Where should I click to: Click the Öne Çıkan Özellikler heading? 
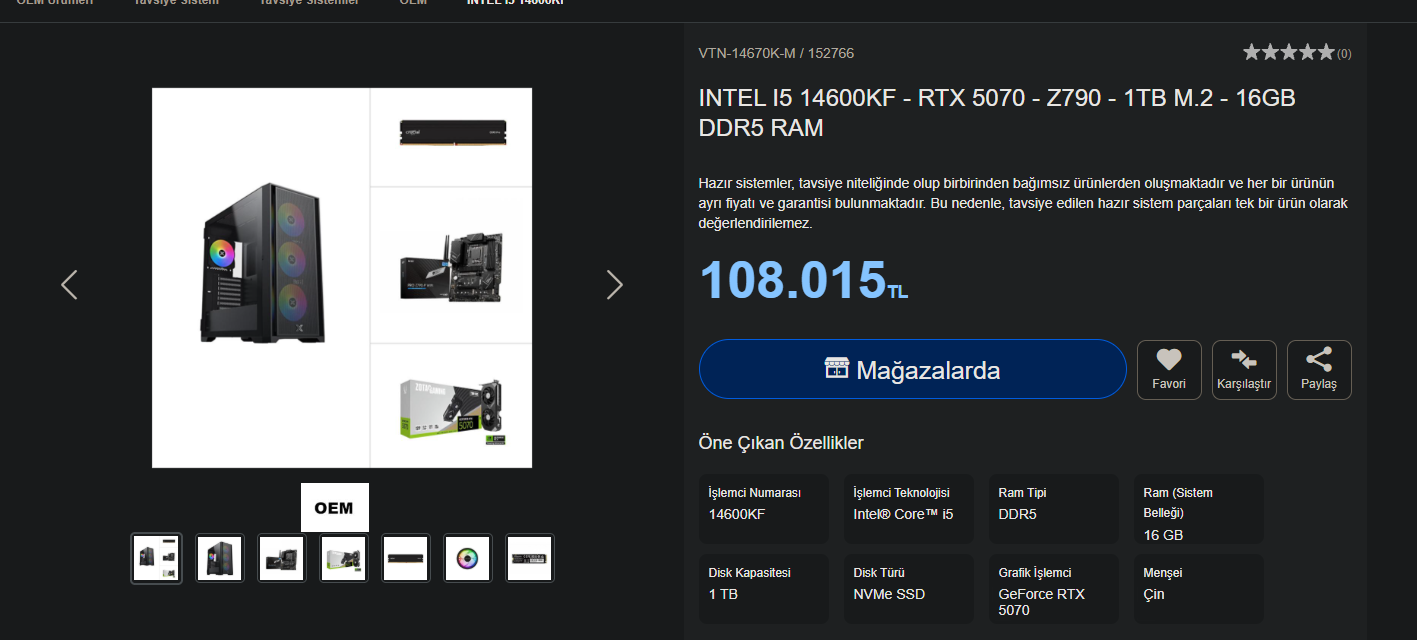pyautogui.click(x=781, y=443)
